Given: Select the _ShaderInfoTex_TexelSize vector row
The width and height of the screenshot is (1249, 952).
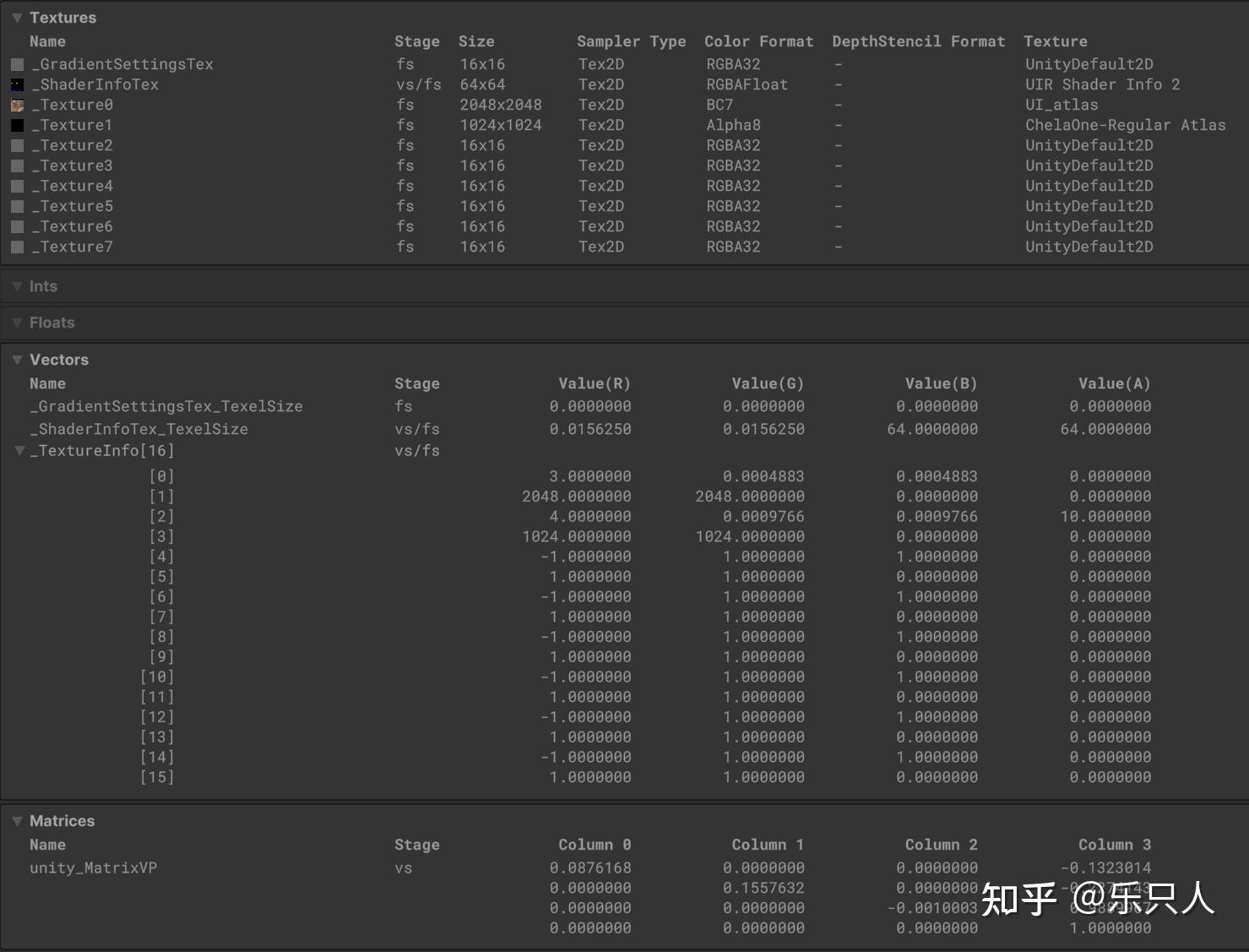Looking at the screenshot, I should 138,428.
